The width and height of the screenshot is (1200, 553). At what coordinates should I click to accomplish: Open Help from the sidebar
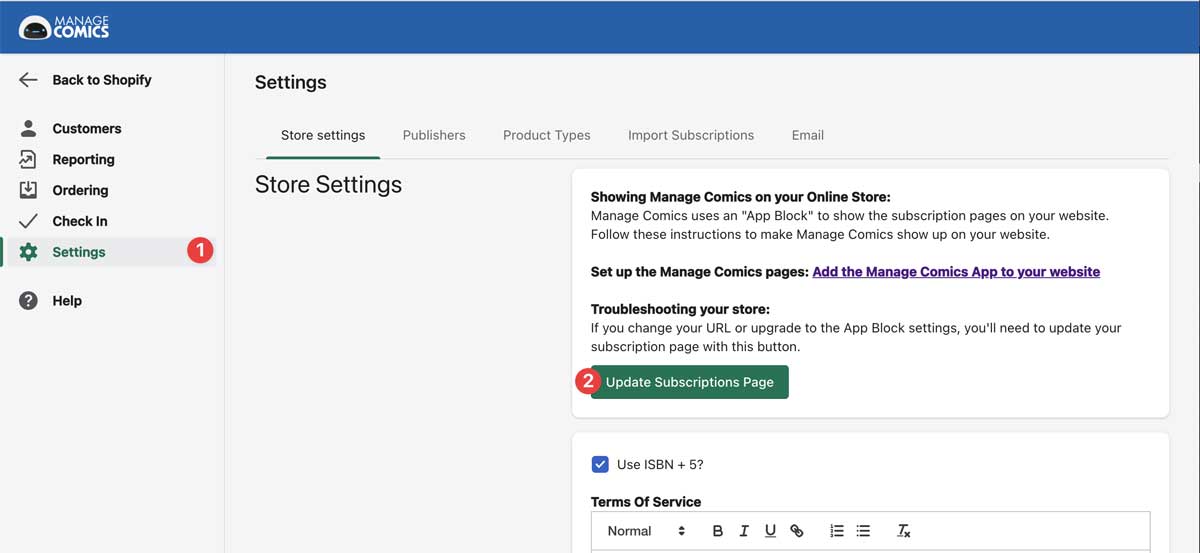[x=66, y=301]
